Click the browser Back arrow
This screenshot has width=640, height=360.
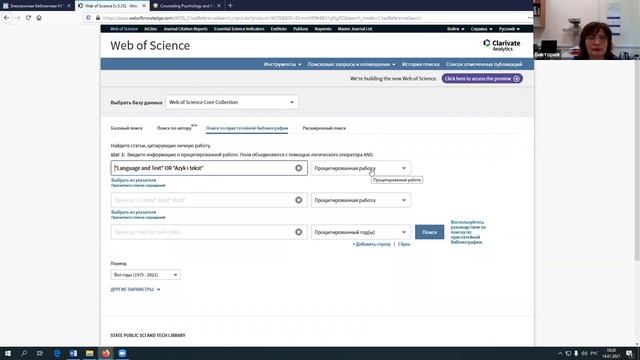pyautogui.click(x=7, y=18)
